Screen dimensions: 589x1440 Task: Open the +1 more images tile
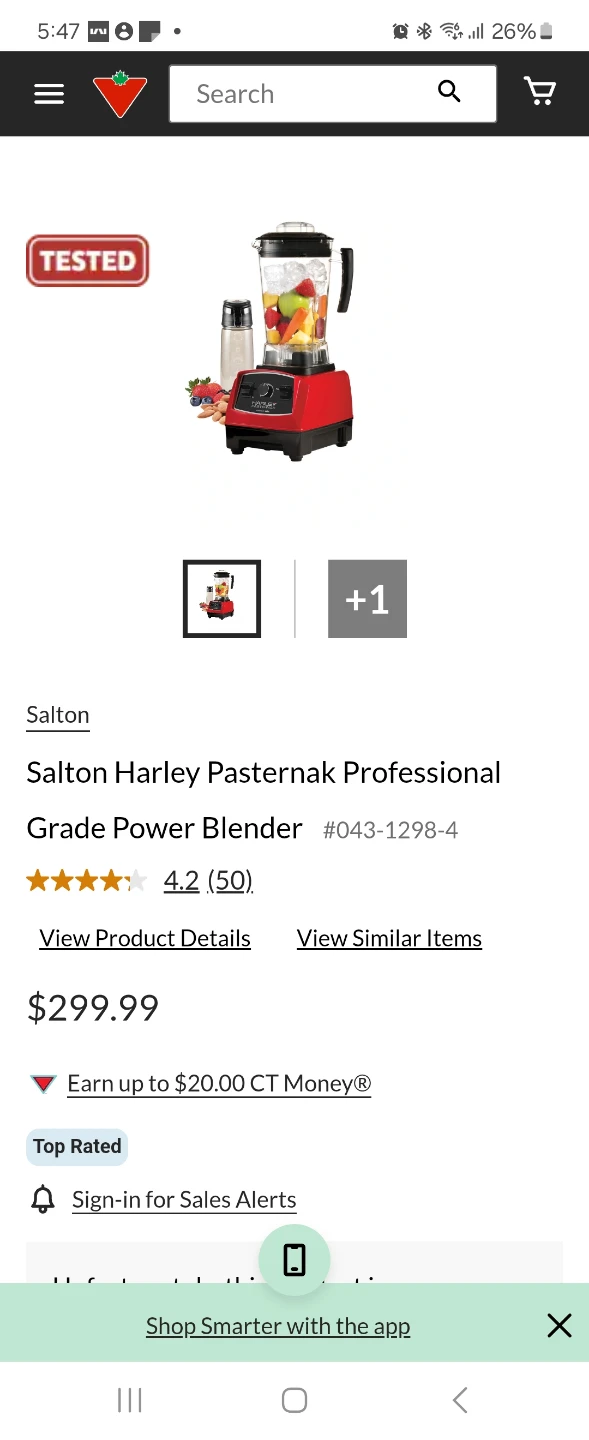(367, 598)
